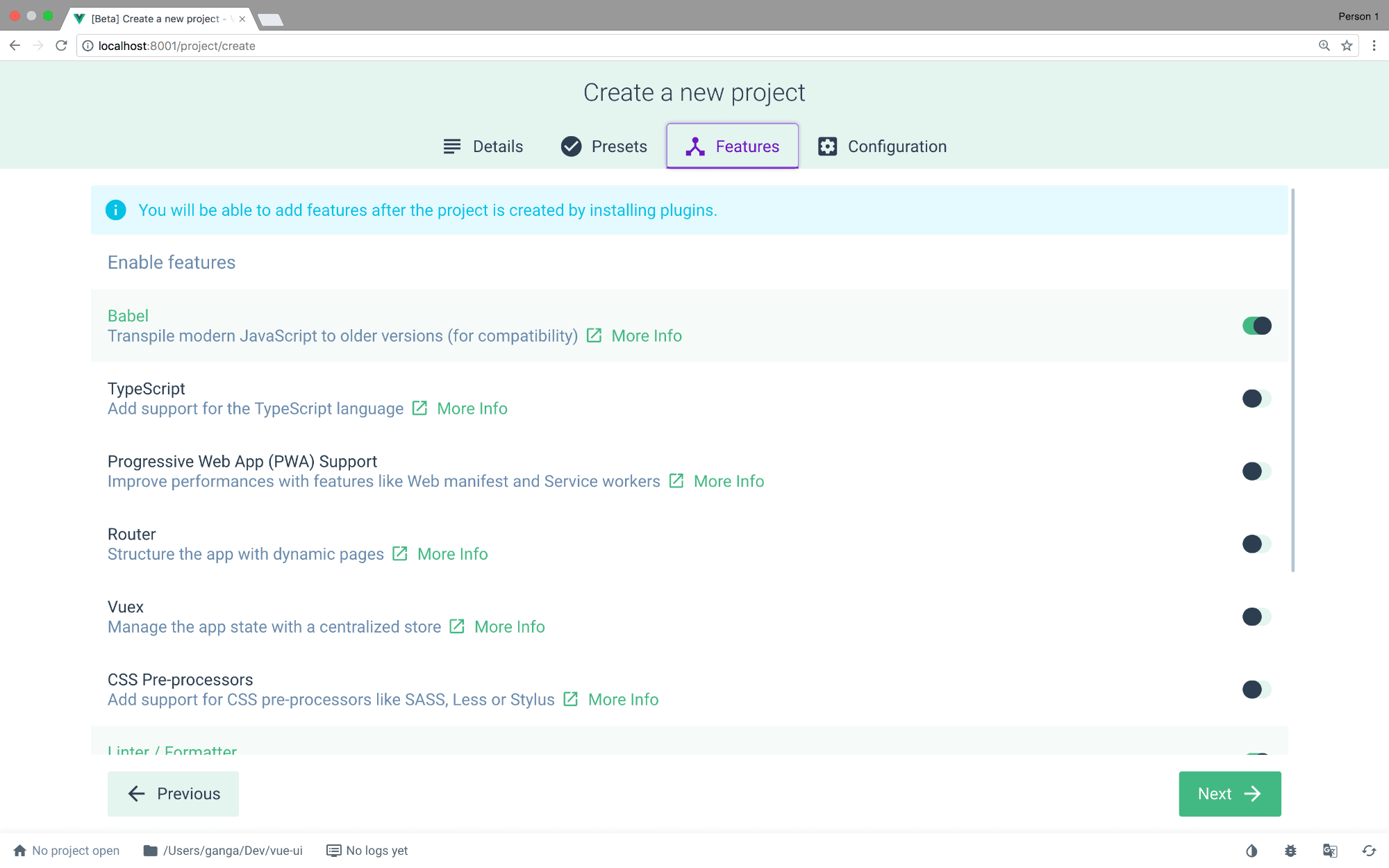
Task: Click the Next button
Action: point(1229,794)
